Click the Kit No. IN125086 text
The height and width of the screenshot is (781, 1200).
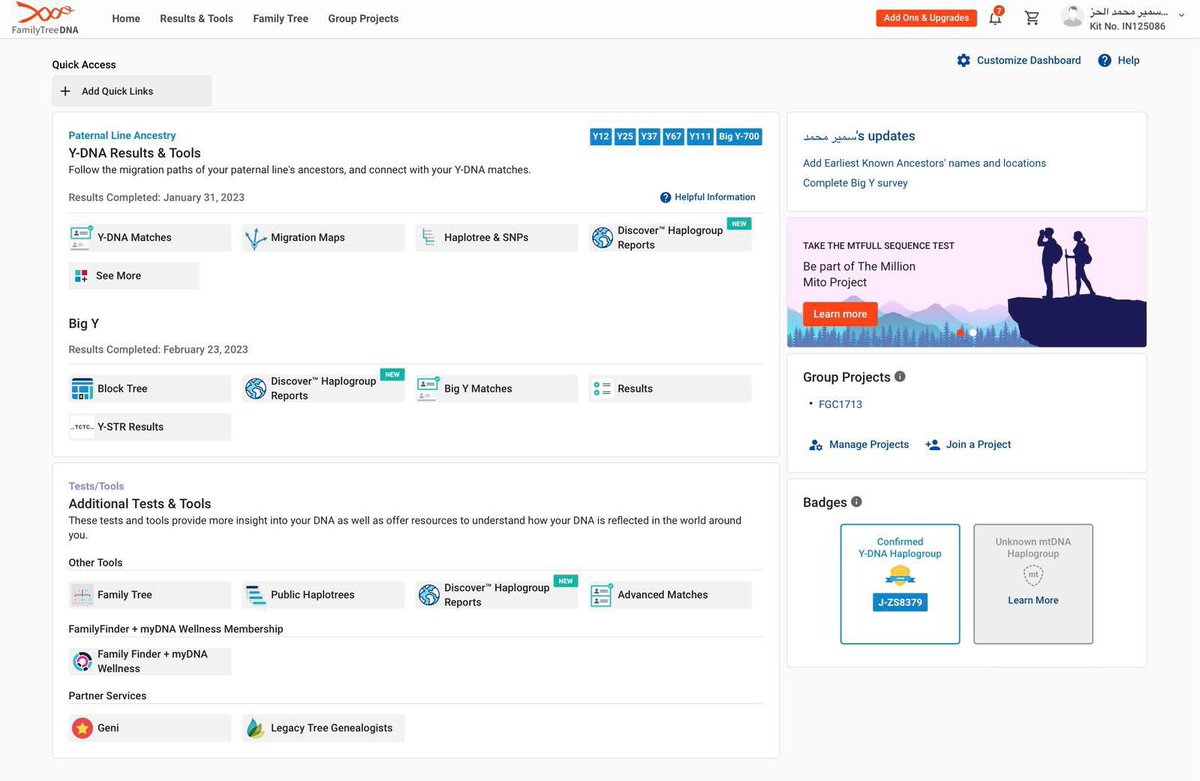tap(1127, 26)
